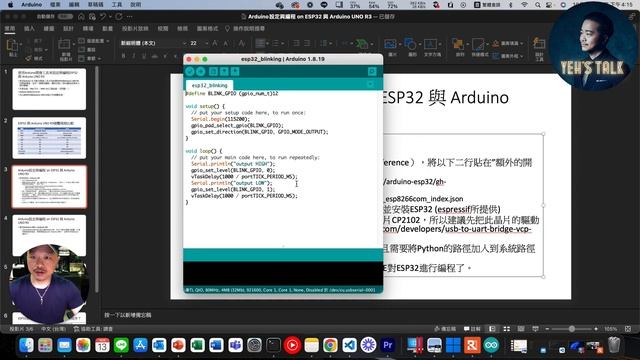Open the Arduino tab dropdown arrow

click(x=370, y=84)
